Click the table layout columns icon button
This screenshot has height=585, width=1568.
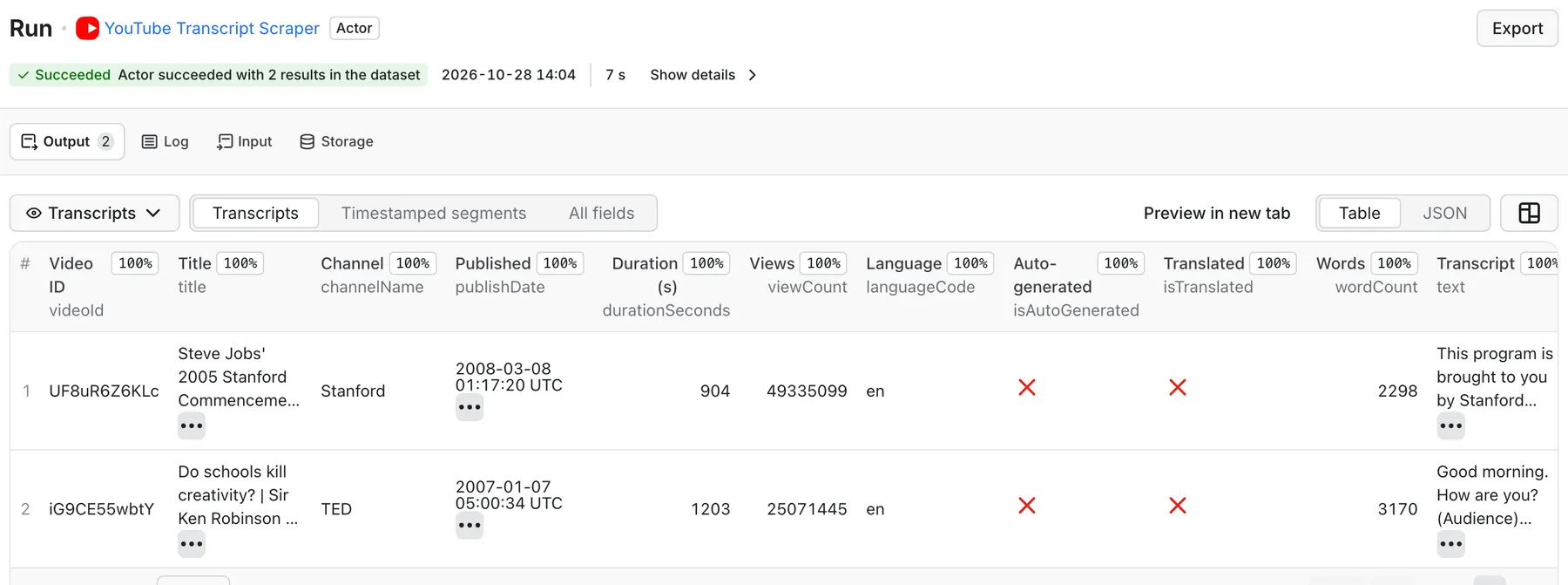[x=1529, y=213]
